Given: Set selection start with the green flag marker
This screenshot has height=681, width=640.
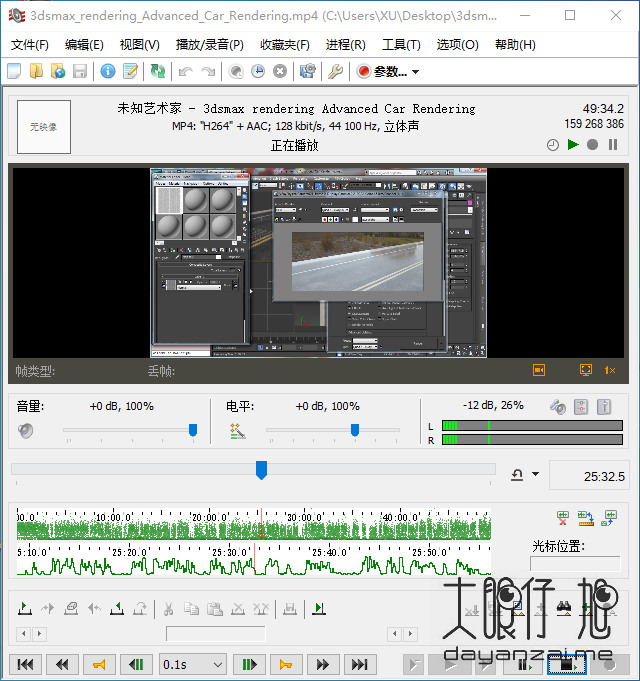Looking at the screenshot, I should pos(25,608).
